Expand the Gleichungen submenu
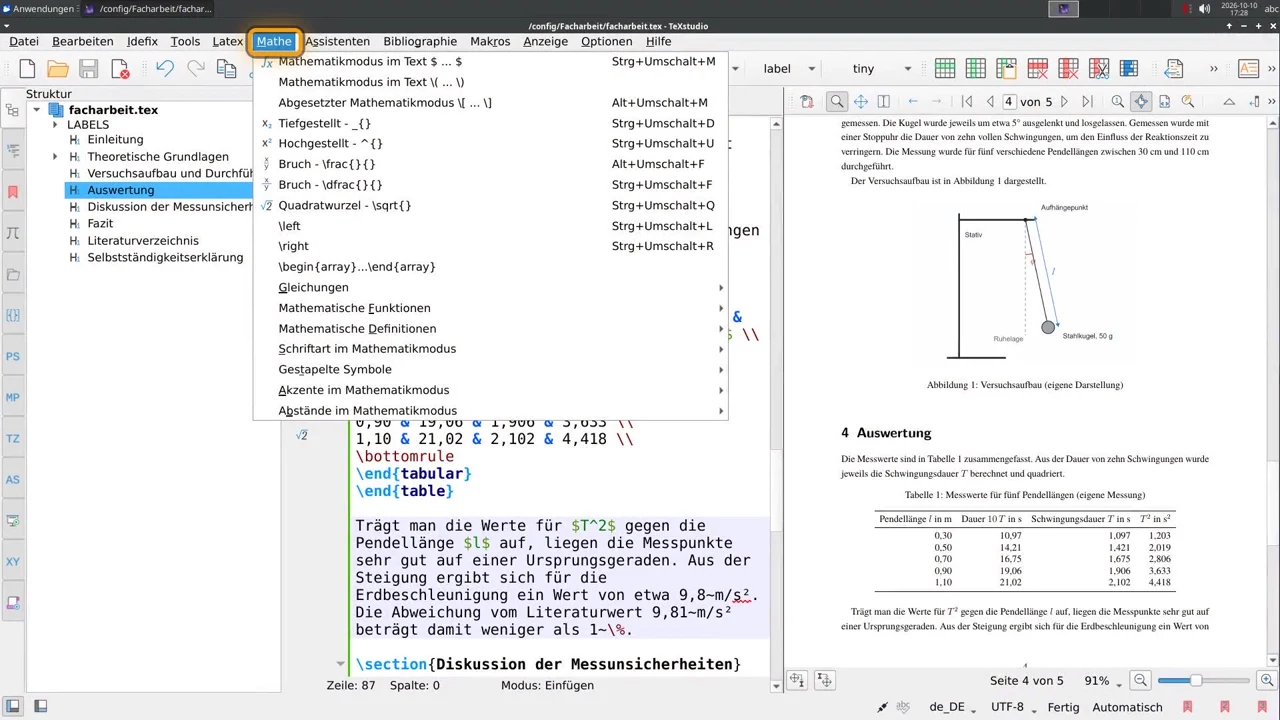Screen dimensions: 1280x720 coord(490,287)
